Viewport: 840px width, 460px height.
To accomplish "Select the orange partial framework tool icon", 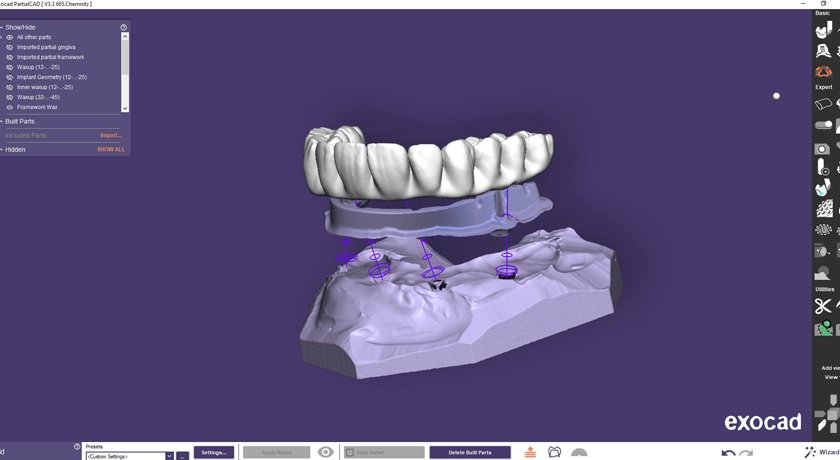I will [823, 72].
